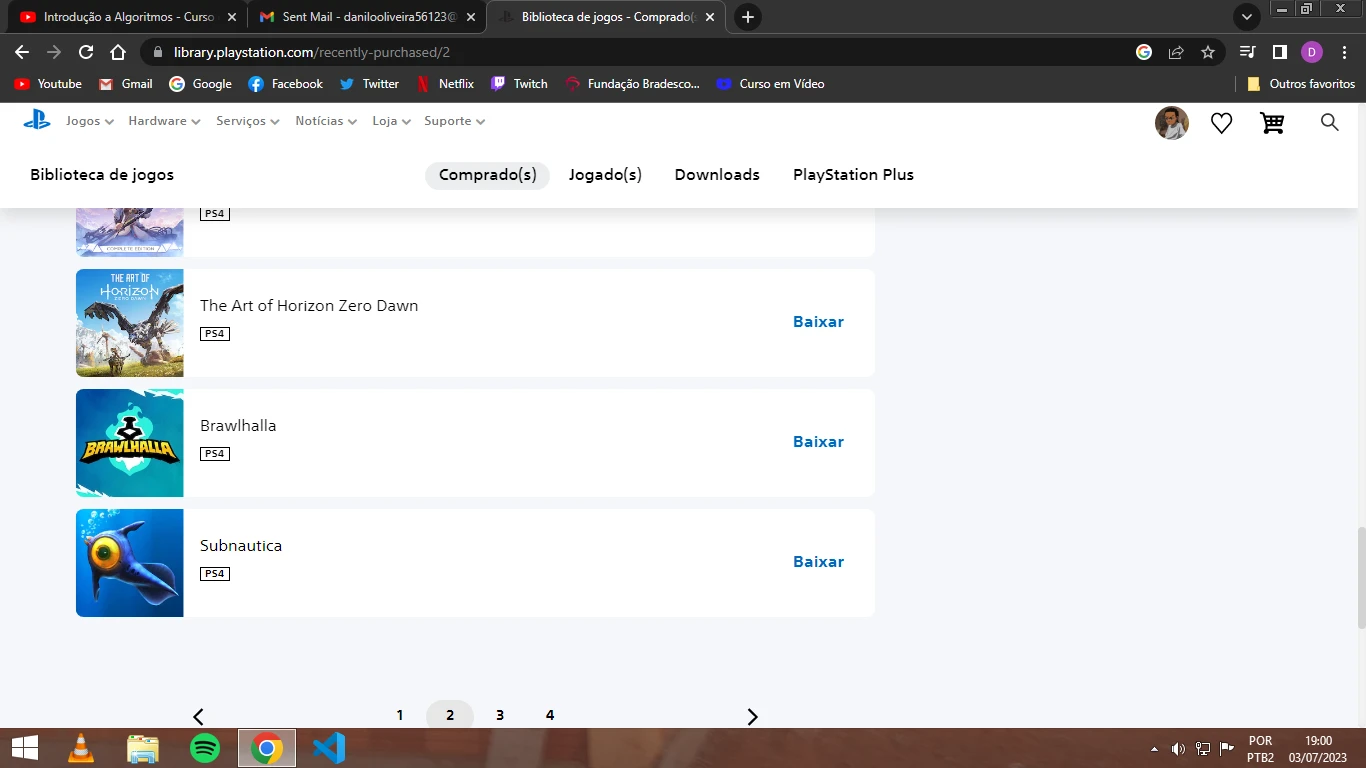The height and width of the screenshot is (768, 1366).
Task: Open Gmail bookmark
Action: 125,84
